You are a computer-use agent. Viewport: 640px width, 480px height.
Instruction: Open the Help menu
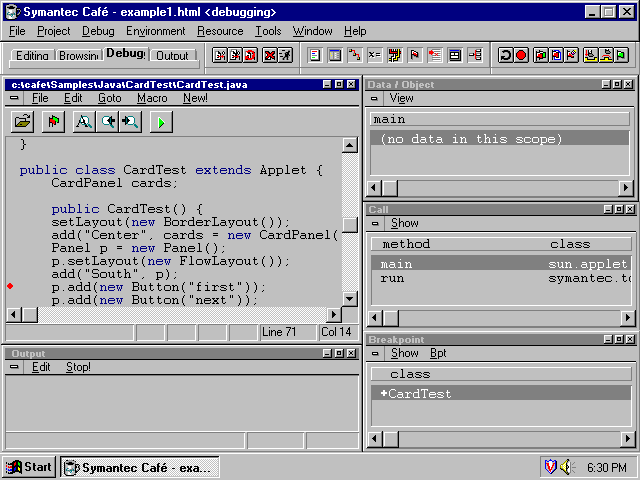click(x=355, y=31)
